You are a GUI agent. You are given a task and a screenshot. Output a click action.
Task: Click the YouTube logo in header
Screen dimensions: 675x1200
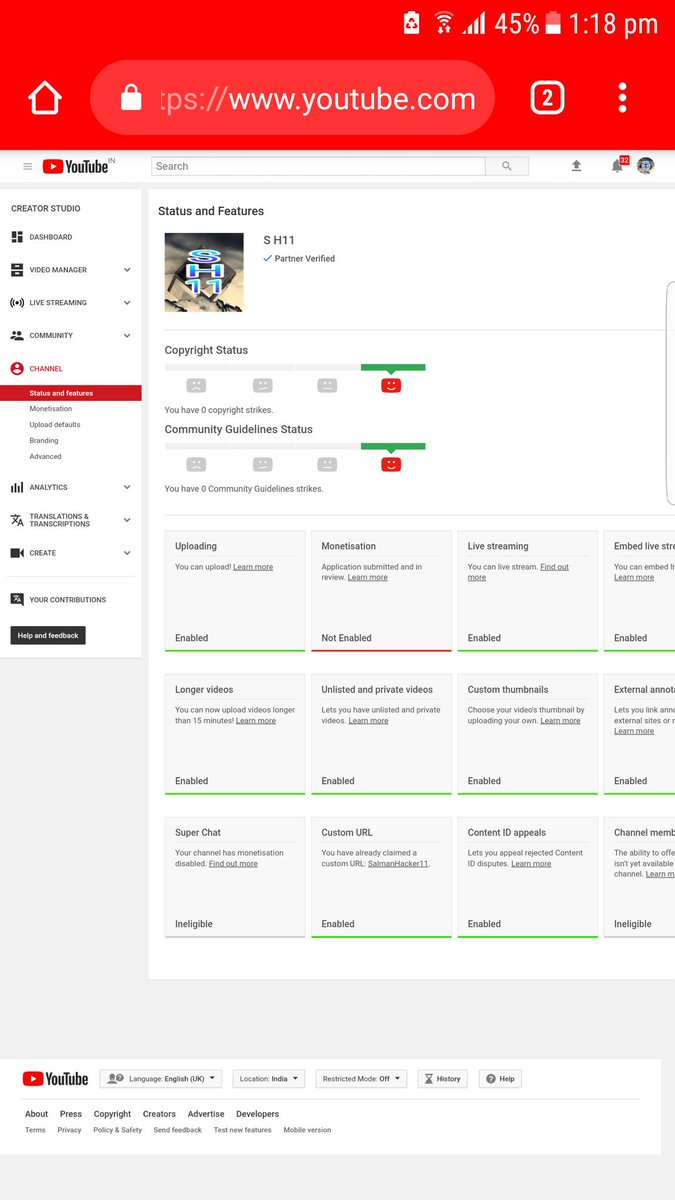(x=75, y=167)
